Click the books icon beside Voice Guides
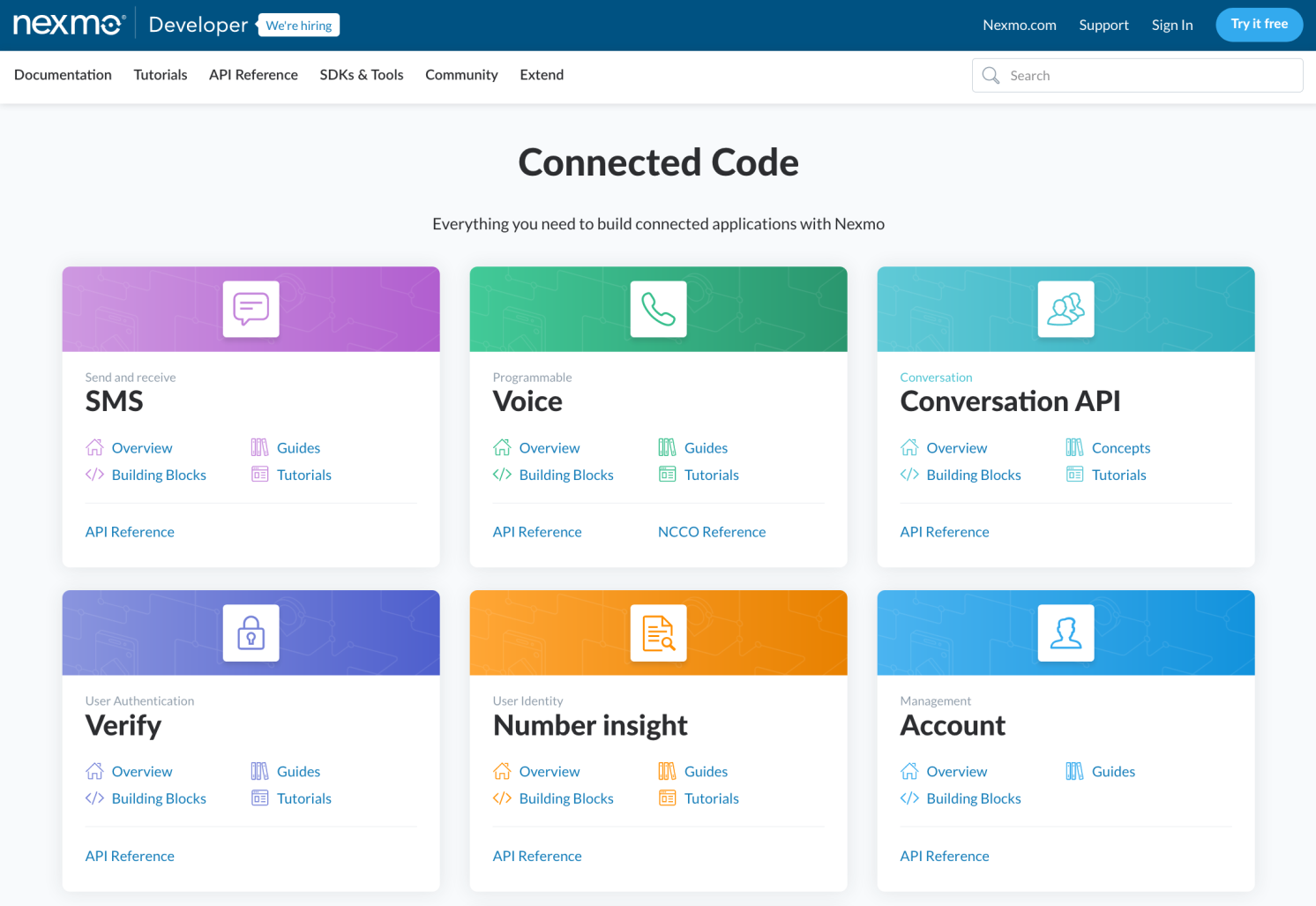This screenshot has height=906, width=1316. (x=667, y=447)
